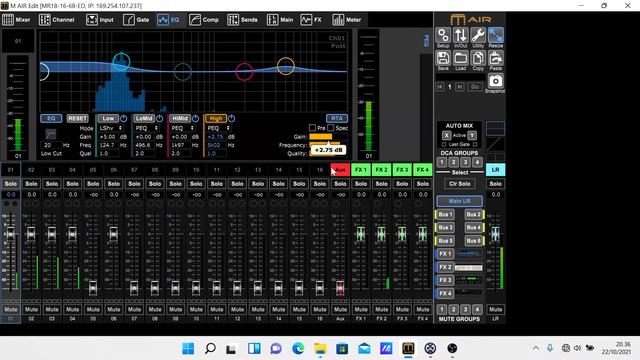Select the LoMid band button
This screenshot has width=640, height=360.
(x=144, y=118)
